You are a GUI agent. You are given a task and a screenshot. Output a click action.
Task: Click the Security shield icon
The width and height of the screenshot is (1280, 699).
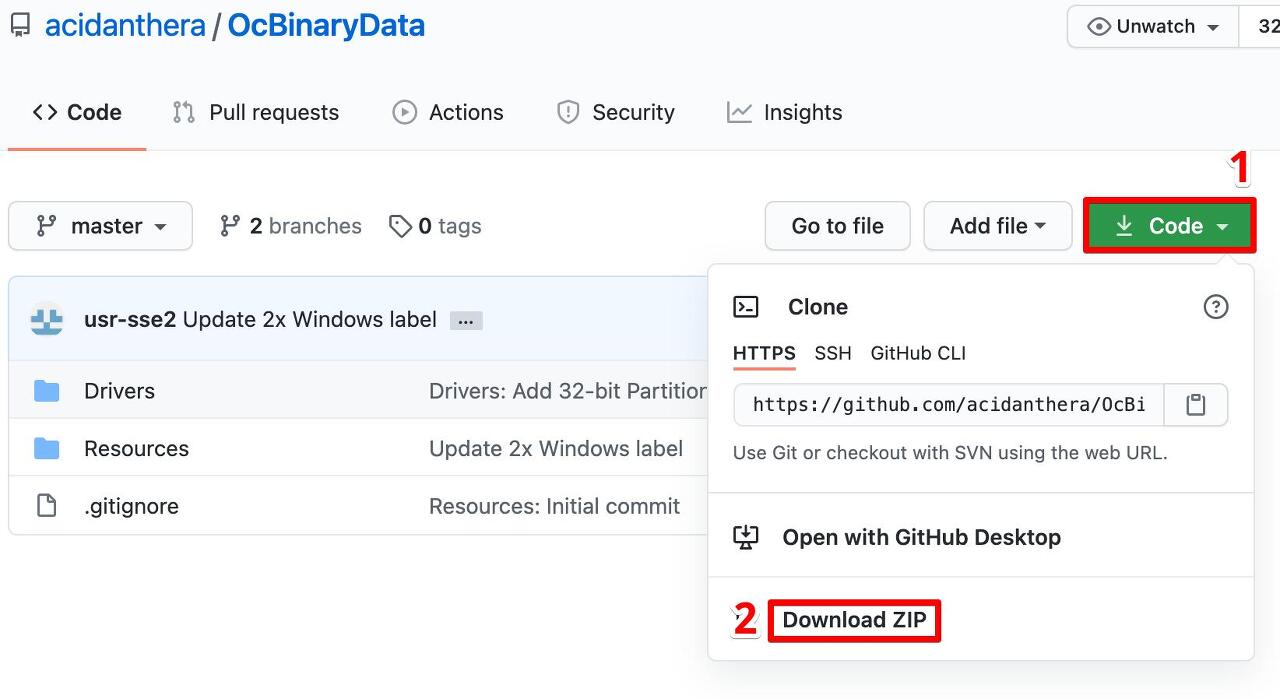click(x=568, y=112)
